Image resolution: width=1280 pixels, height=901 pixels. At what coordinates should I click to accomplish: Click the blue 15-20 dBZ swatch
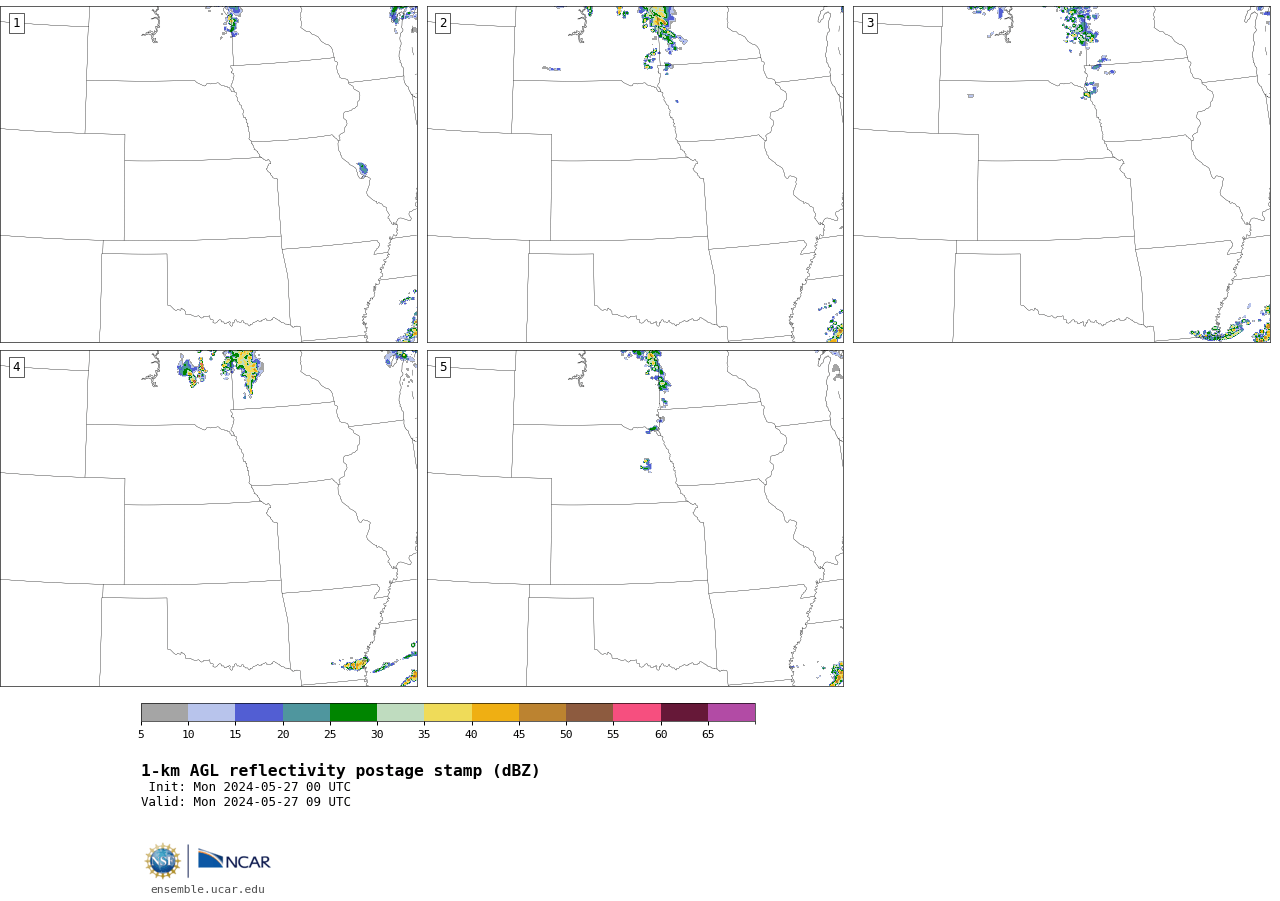pos(259,713)
